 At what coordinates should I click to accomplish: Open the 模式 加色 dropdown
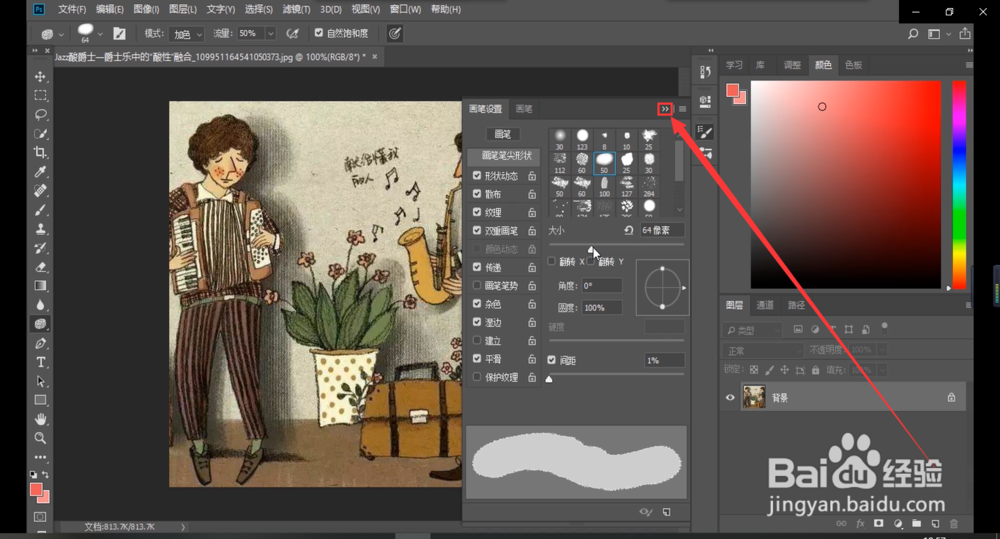188,34
